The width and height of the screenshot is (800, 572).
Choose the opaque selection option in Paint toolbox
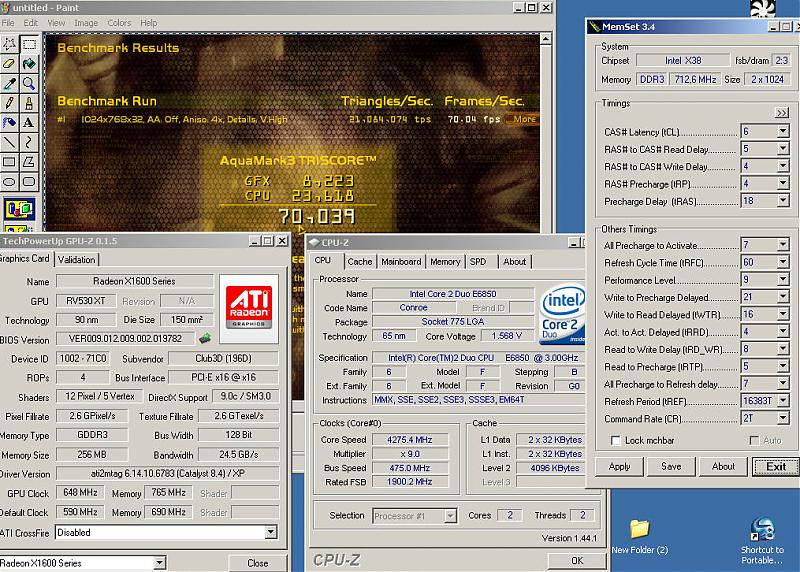pos(19,209)
